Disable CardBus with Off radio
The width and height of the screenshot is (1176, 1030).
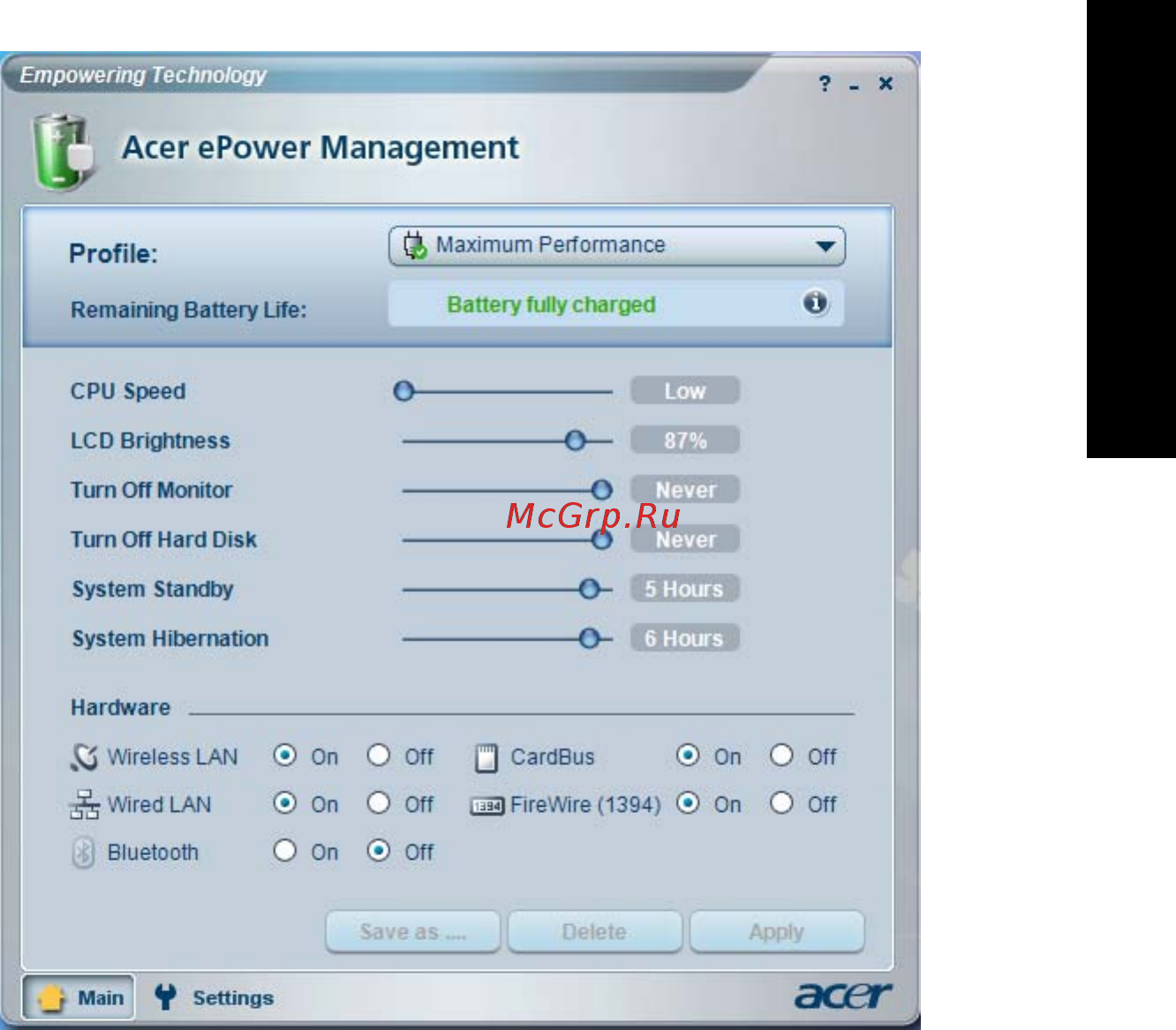click(x=781, y=756)
